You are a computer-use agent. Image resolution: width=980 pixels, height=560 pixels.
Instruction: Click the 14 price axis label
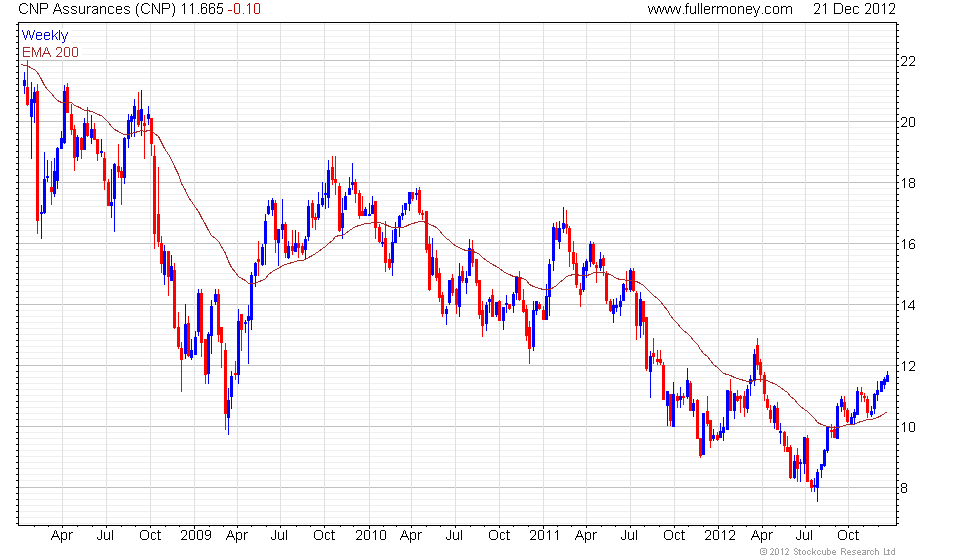pos(908,305)
